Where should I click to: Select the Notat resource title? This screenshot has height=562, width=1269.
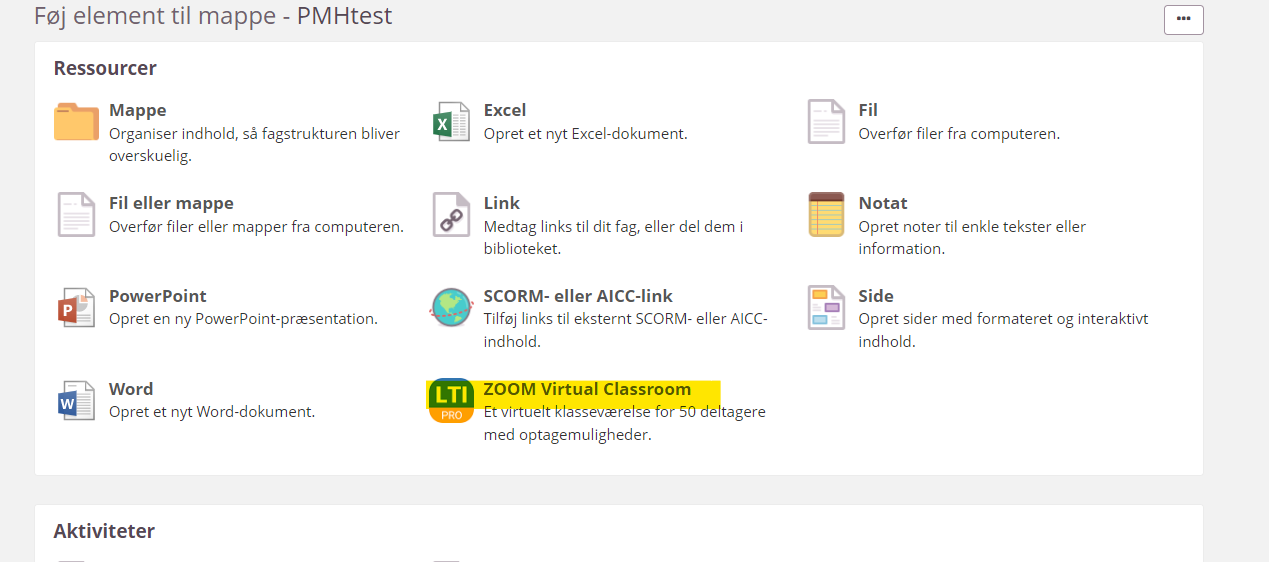click(x=883, y=203)
